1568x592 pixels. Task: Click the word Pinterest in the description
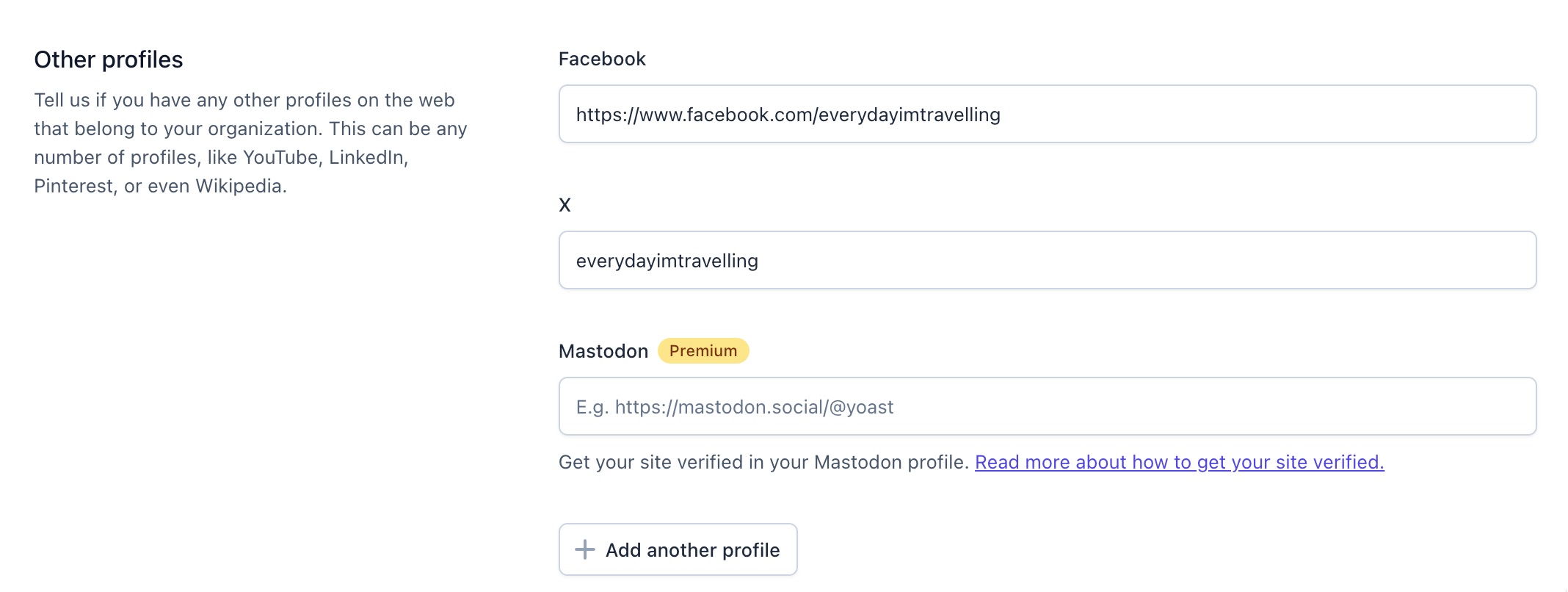click(74, 186)
